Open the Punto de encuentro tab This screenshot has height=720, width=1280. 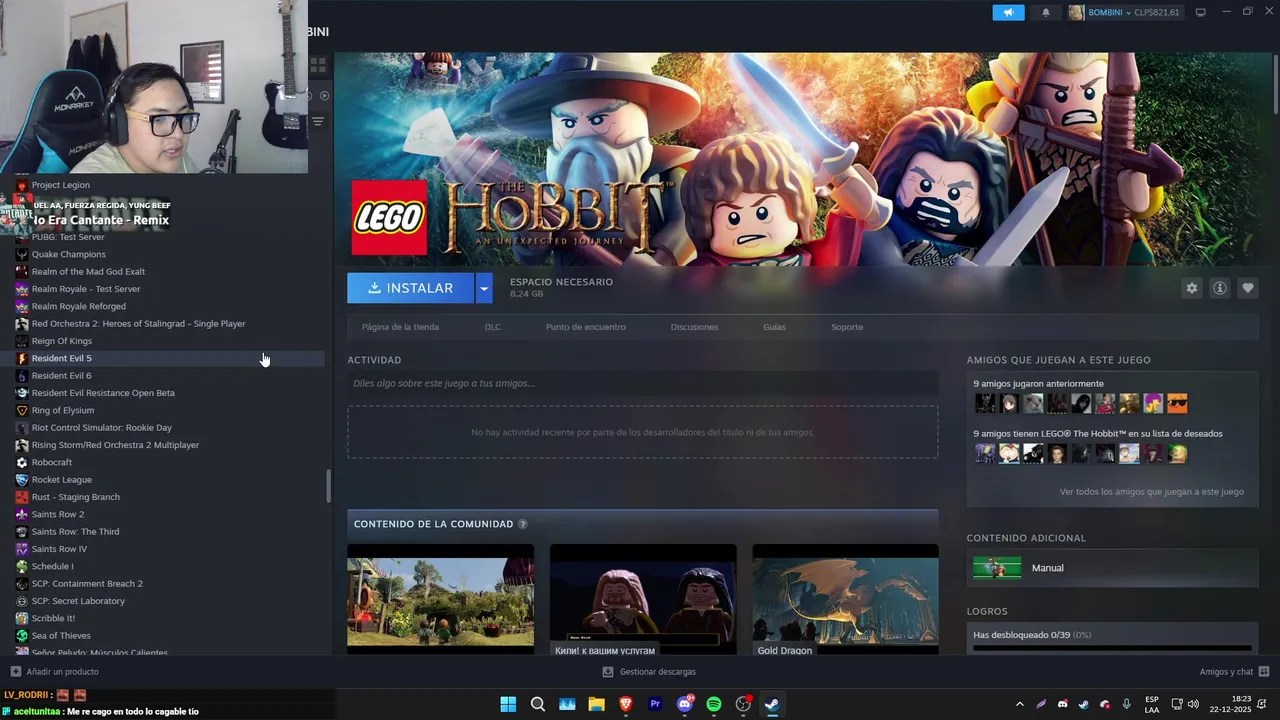(586, 327)
